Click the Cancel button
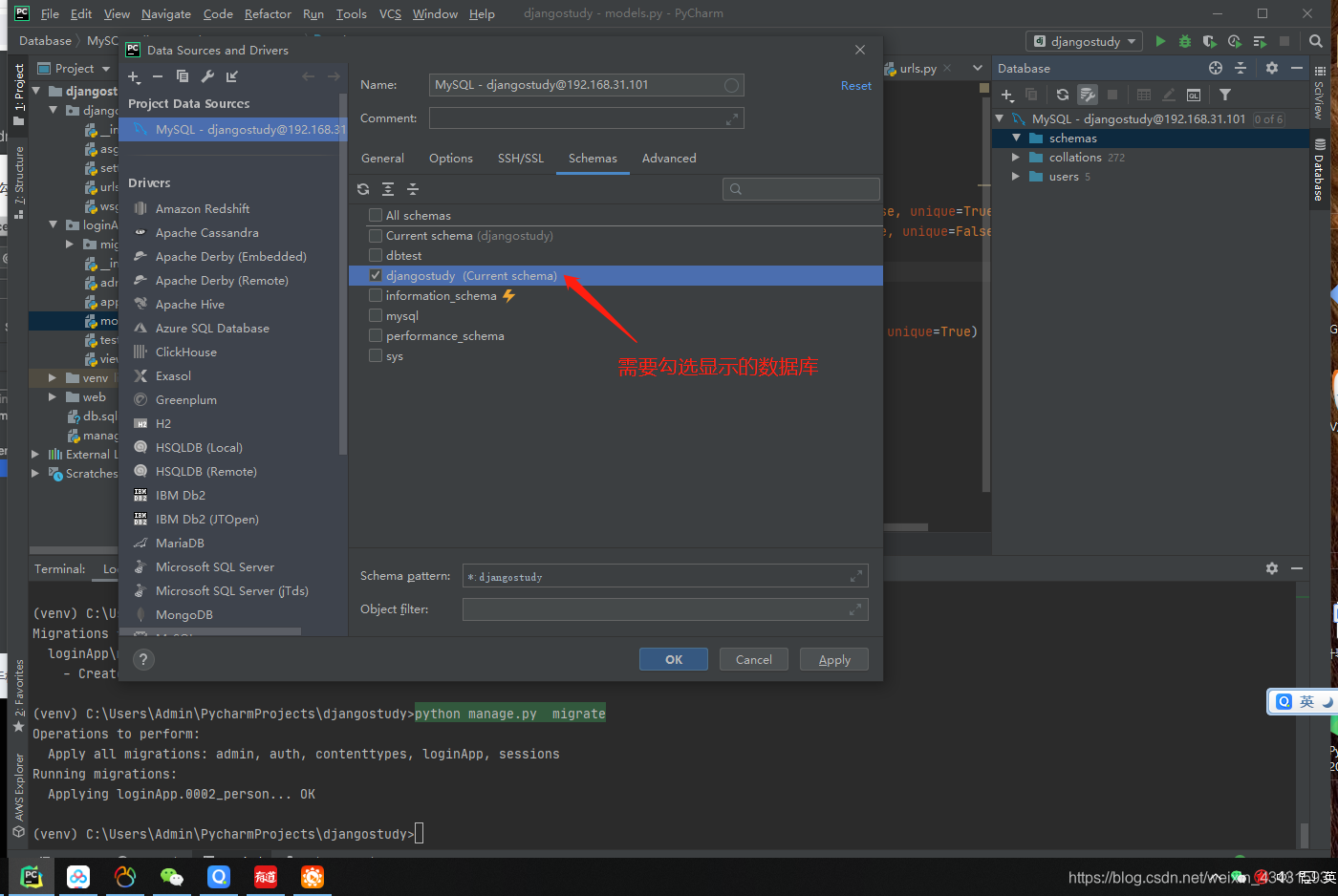Viewport: 1338px width, 896px height. tap(753, 659)
